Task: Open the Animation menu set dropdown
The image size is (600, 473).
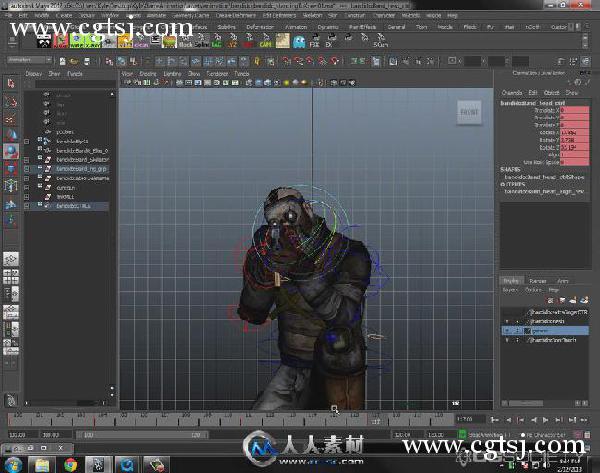Action: pyautogui.click(x=29, y=60)
